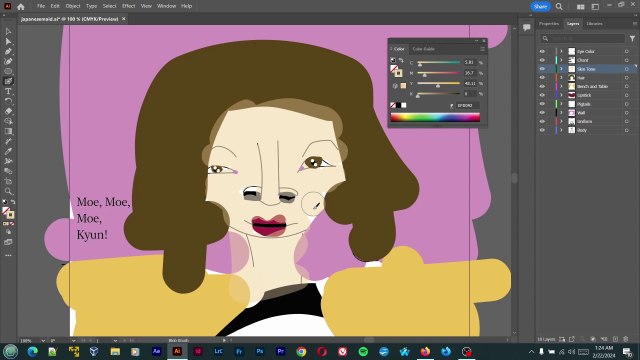Viewport: 640px width, 360px height.
Task: Click the hex color value field
Action: point(468,105)
